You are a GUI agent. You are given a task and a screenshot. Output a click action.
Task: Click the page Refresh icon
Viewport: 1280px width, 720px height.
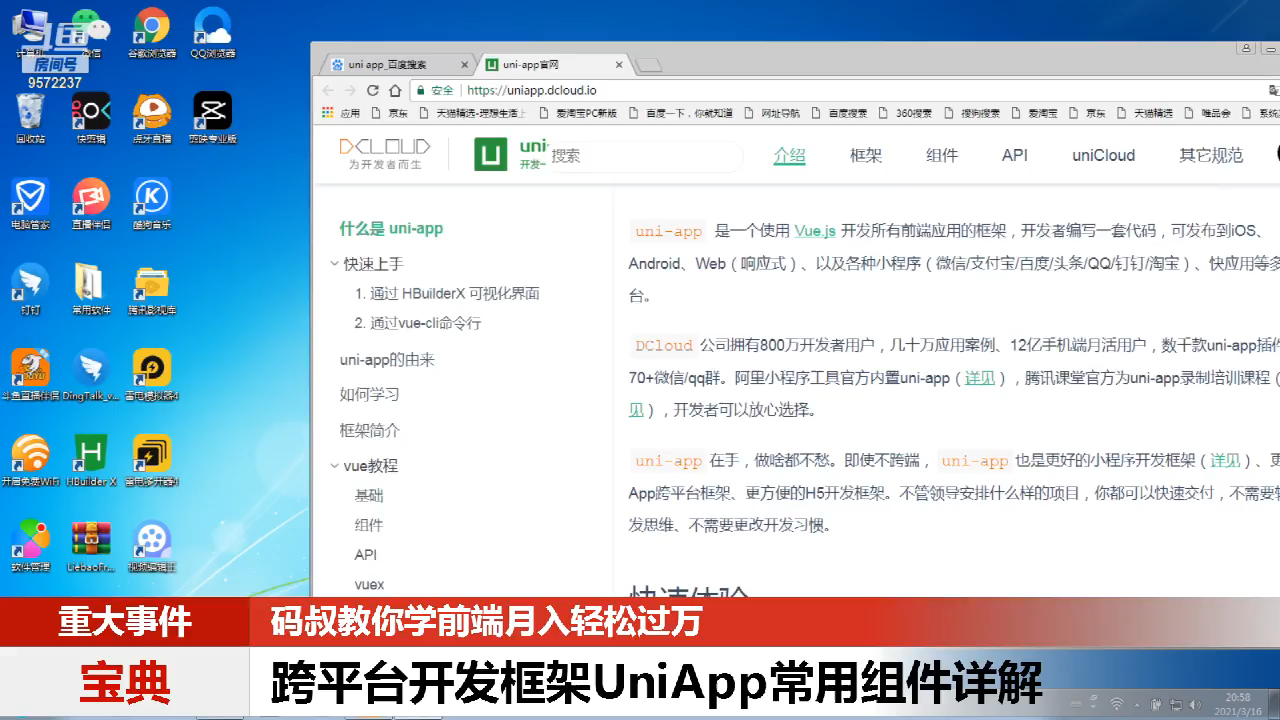pyautogui.click(x=372, y=90)
